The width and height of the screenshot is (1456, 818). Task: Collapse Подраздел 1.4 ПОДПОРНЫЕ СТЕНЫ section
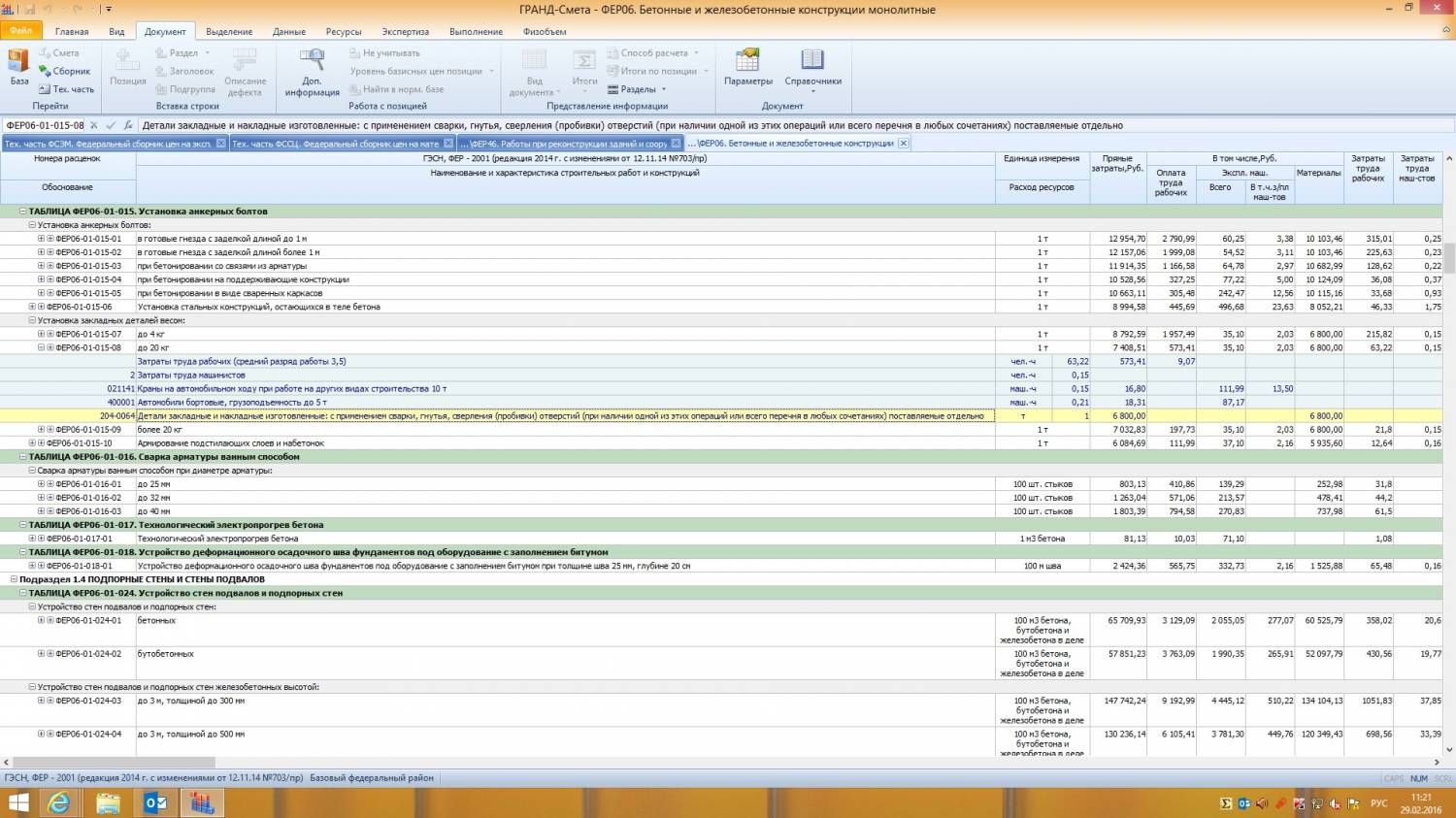[x=14, y=579]
